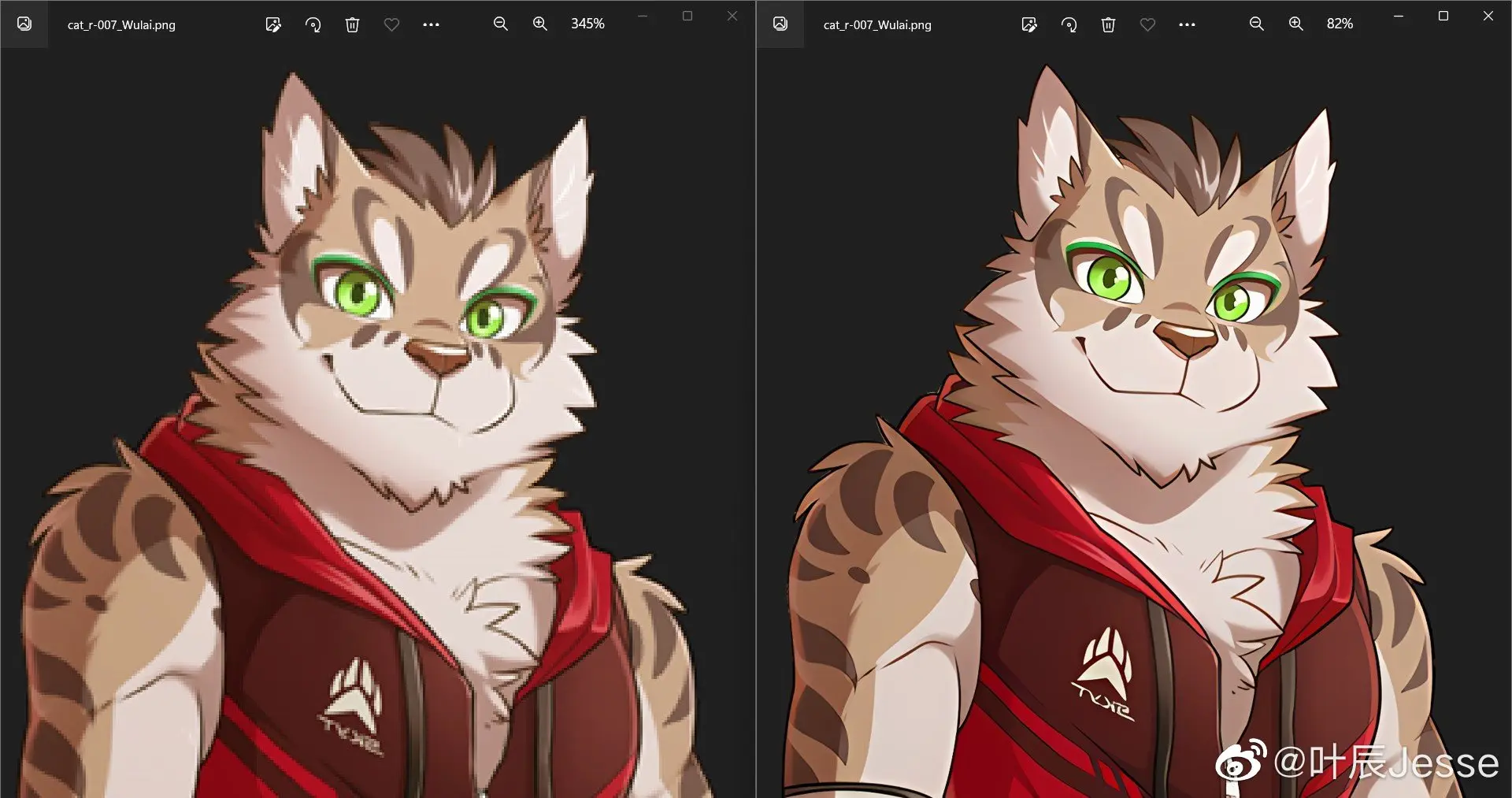Open Edit image tool in left window
This screenshot has height=798, width=1512.
click(x=273, y=24)
